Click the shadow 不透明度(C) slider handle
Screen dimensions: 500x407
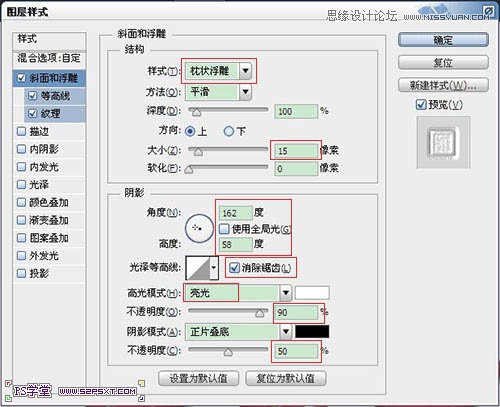[228, 352]
